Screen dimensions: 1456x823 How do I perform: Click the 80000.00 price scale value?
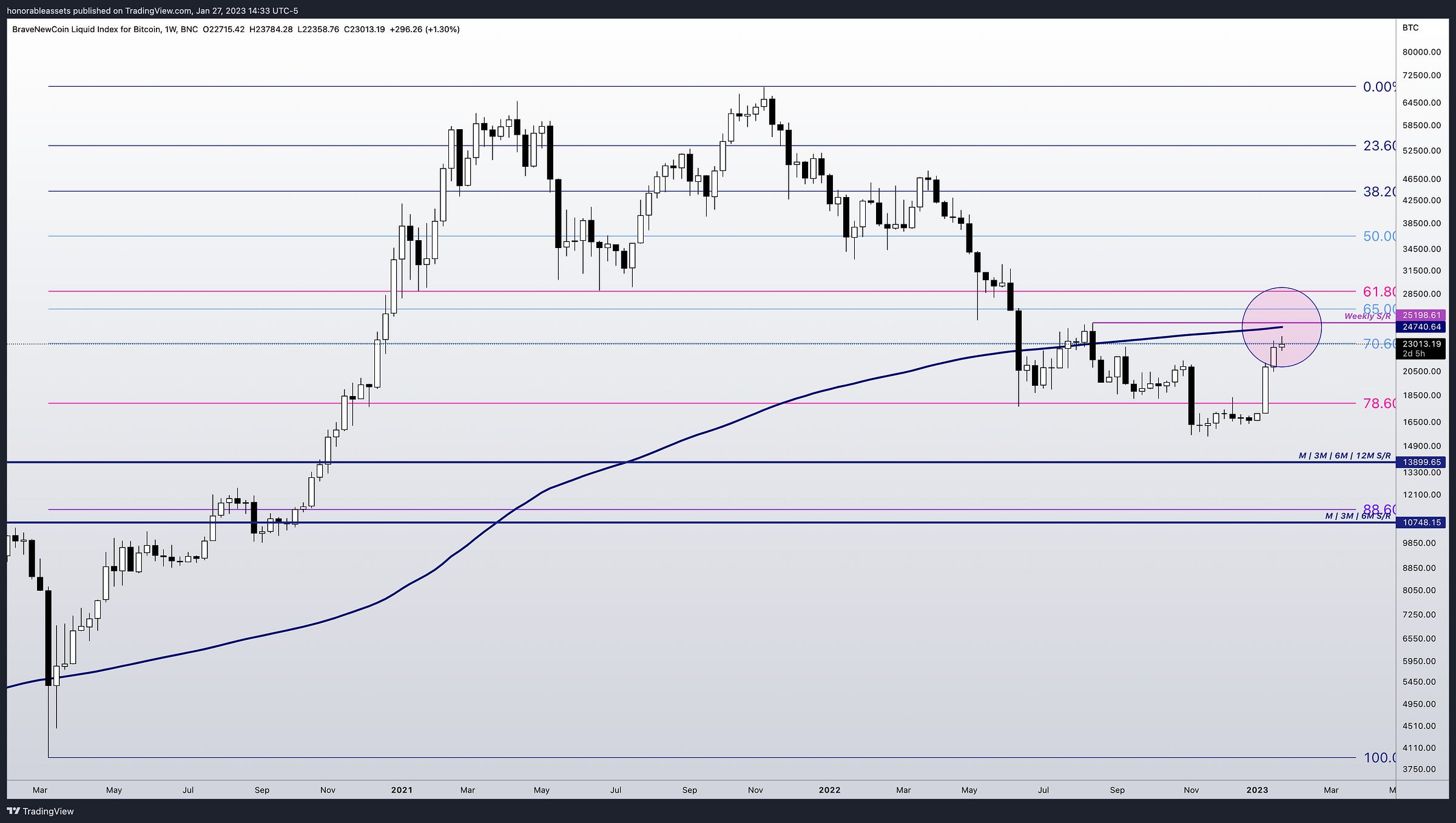pyautogui.click(x=1421, y=52)
